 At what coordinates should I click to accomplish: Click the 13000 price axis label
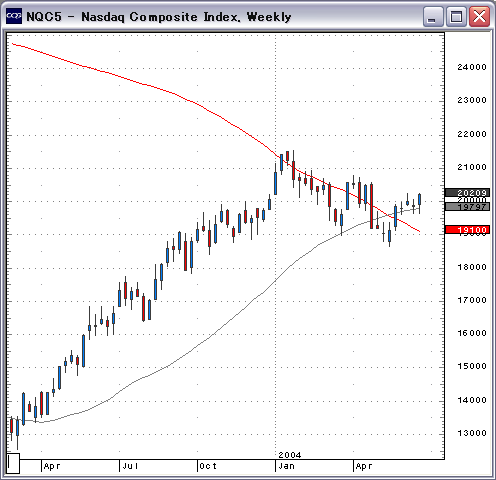[472, 433]
